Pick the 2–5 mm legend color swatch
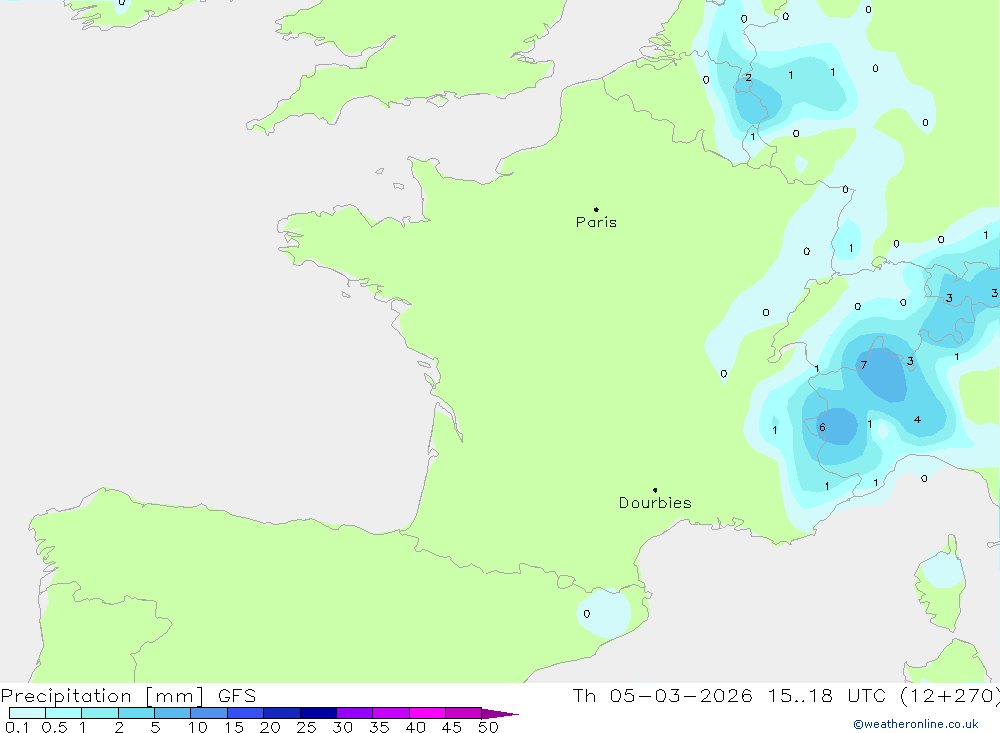 pyautogui.click(x=136, y=713)
